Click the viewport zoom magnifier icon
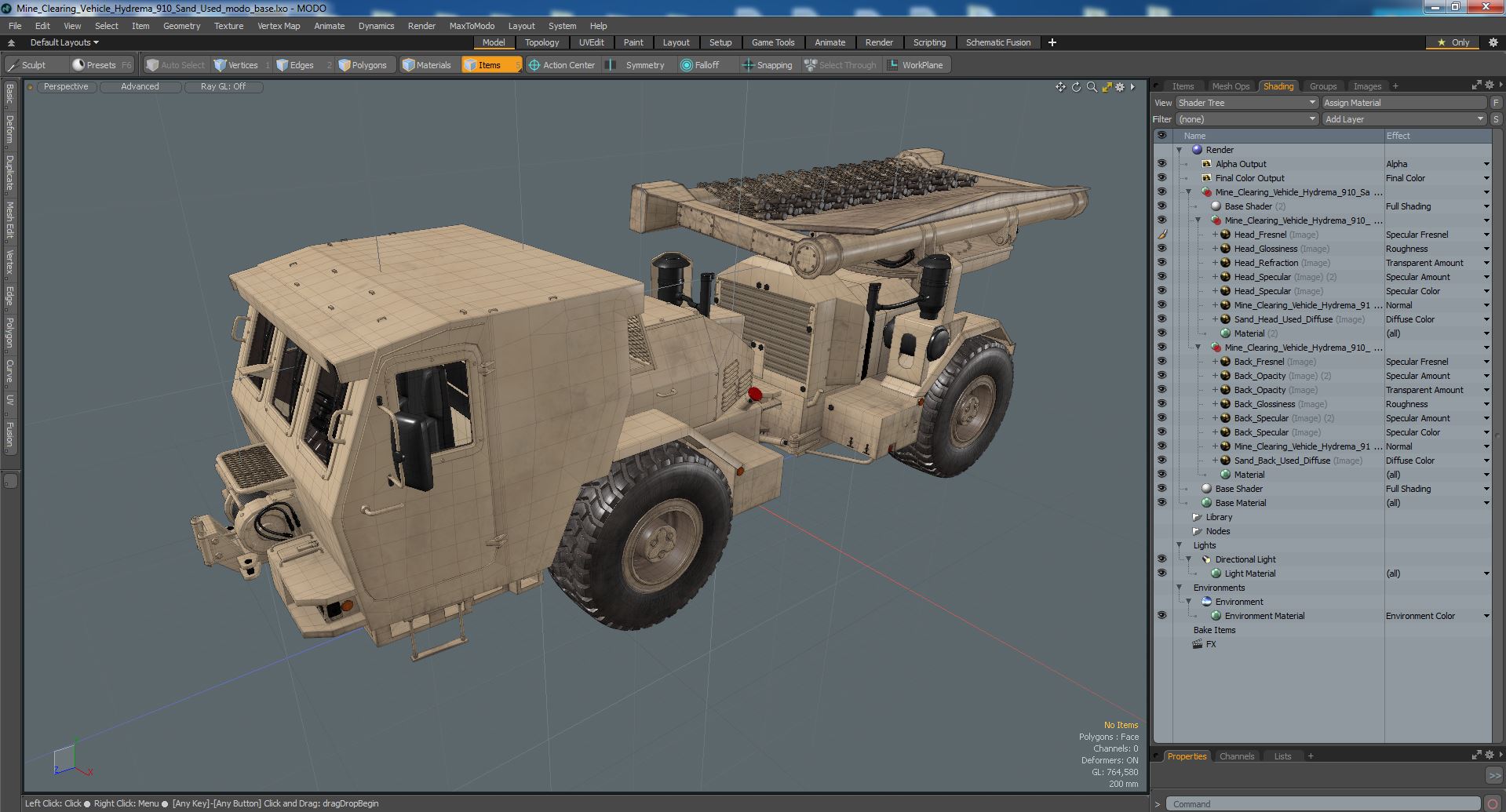The width and height of the screenshot is (1506, 812). (x=1092, y=87)
